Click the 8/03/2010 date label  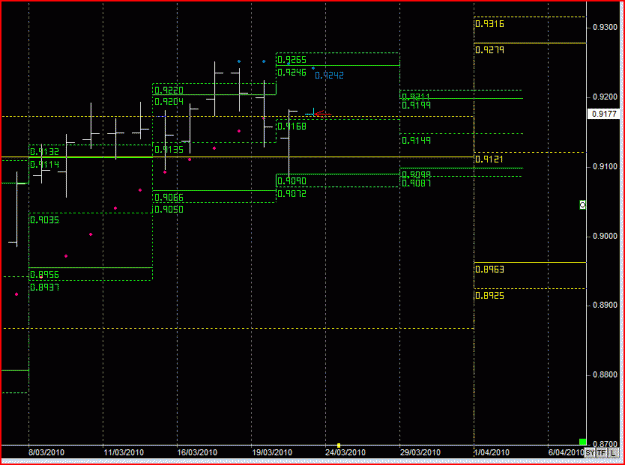point(47,453)
